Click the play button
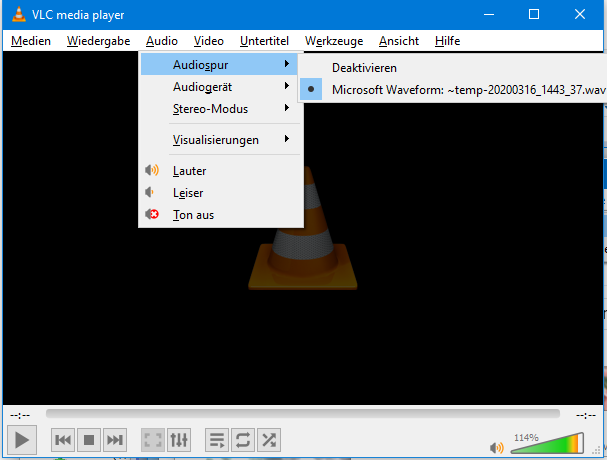Viewport: 607px width, 460px height. [x=22, y=440]
